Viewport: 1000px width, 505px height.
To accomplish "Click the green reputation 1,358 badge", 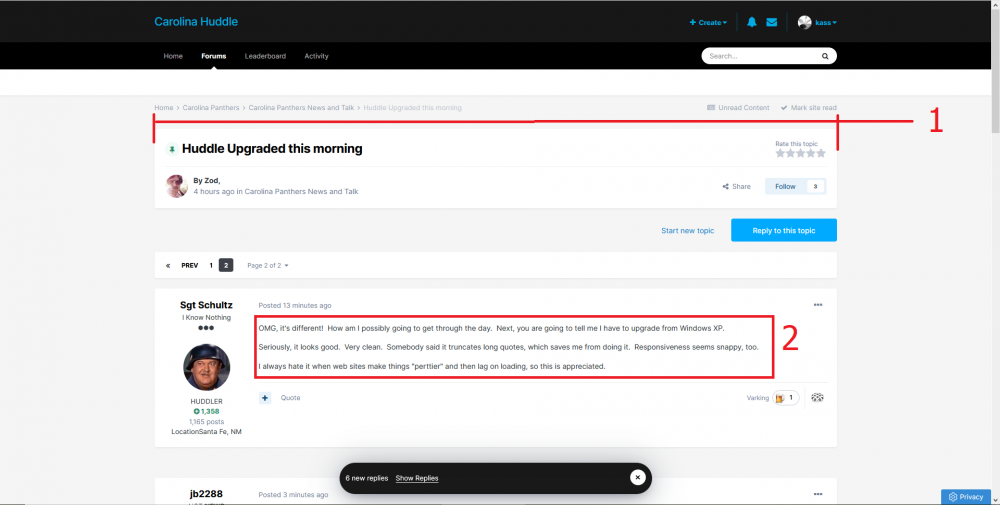I will (x=207, y=411).
